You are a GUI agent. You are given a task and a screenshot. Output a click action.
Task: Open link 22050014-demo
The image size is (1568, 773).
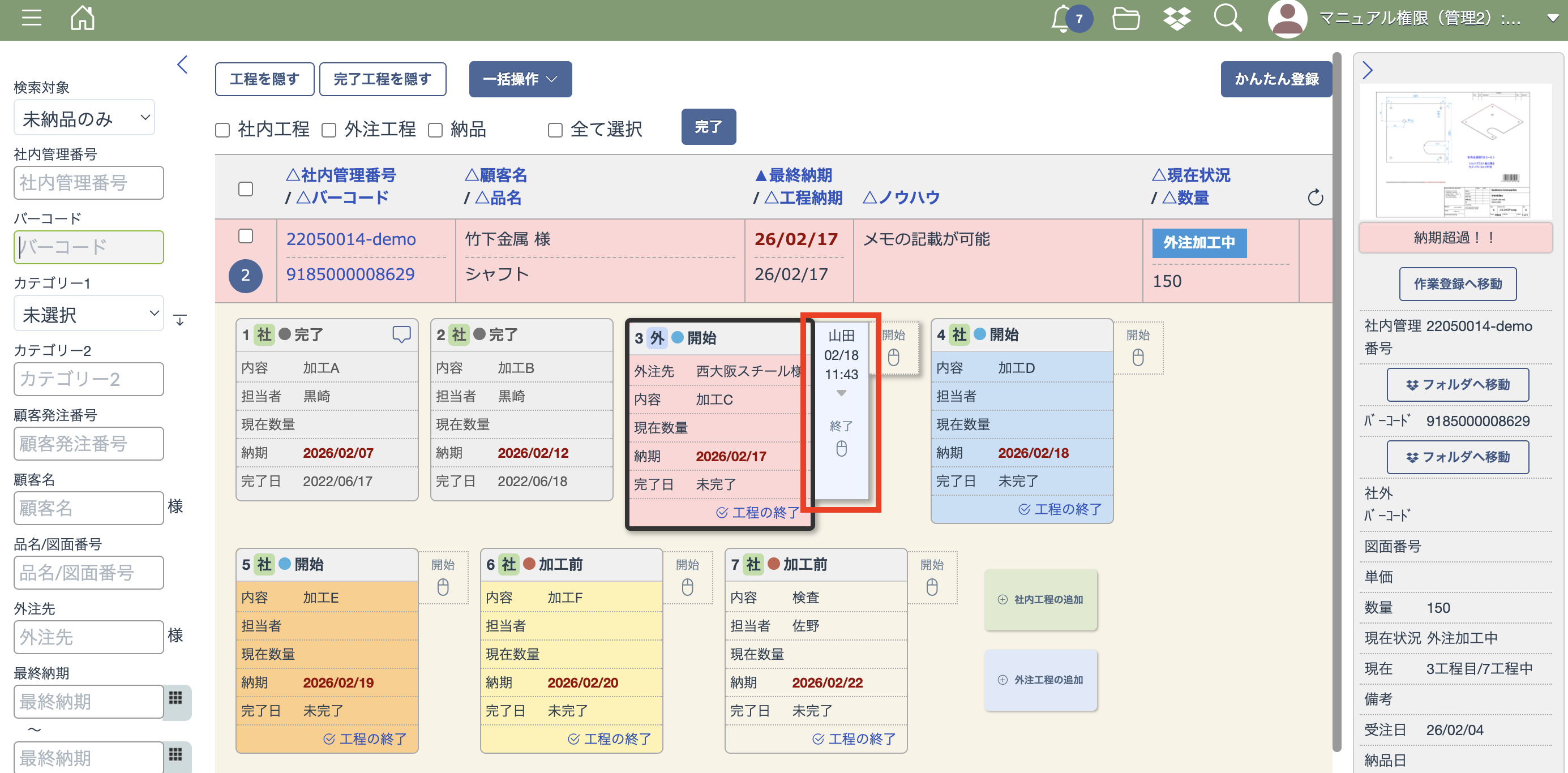point(351,239)
